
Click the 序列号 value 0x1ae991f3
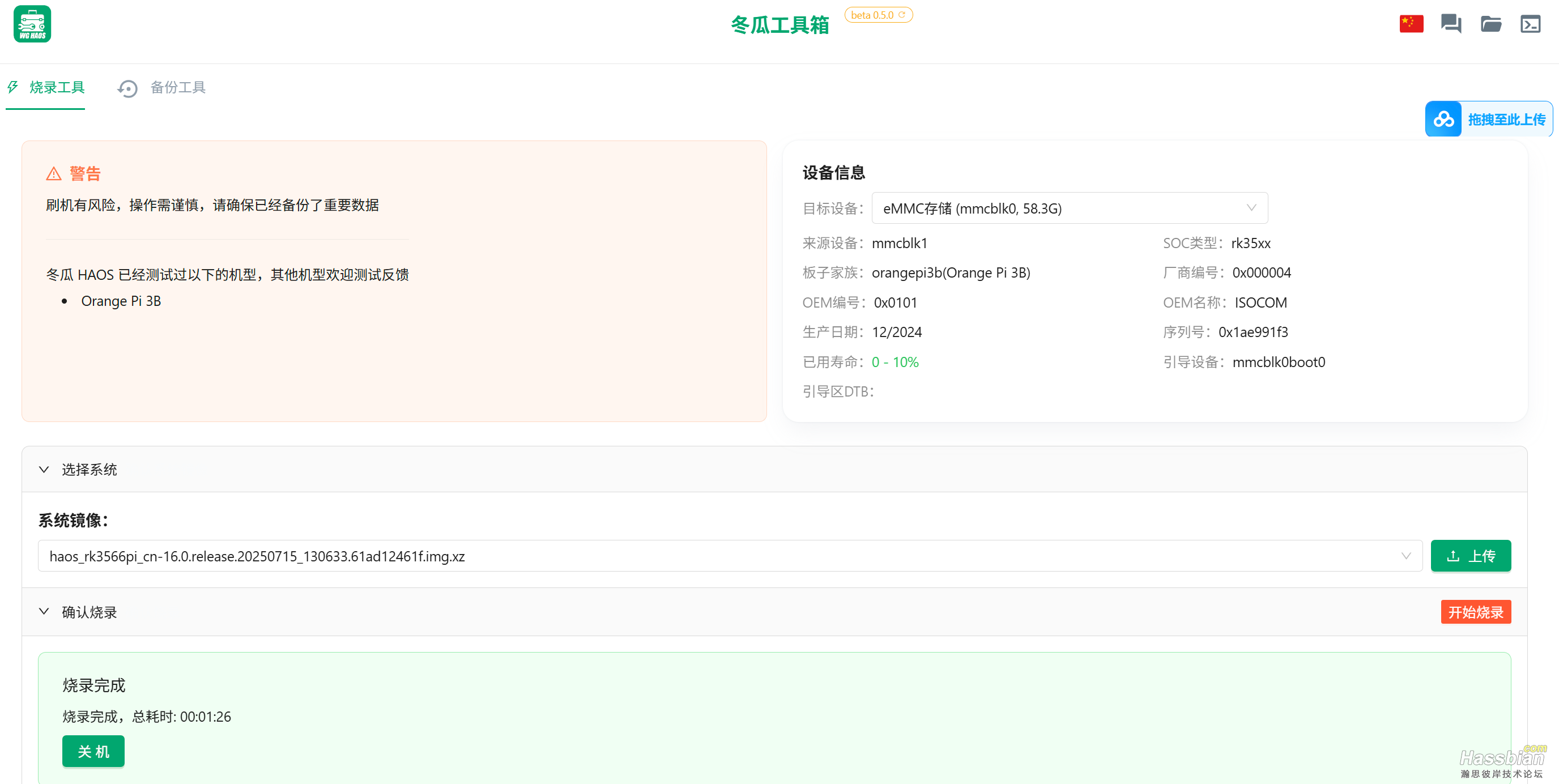click(x=1253, y=333)
